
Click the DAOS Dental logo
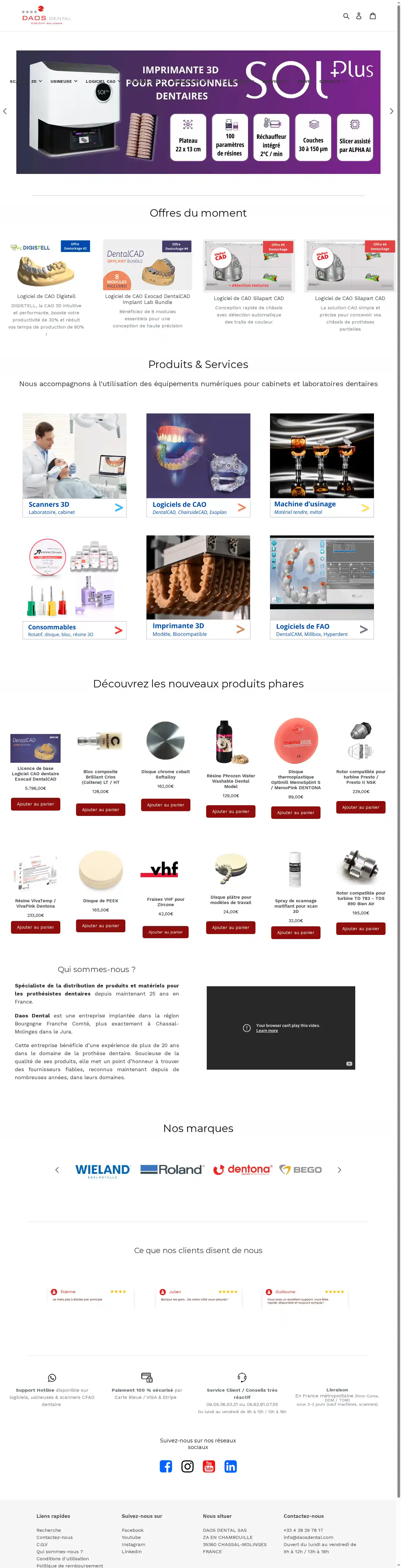tap(46, 16)
